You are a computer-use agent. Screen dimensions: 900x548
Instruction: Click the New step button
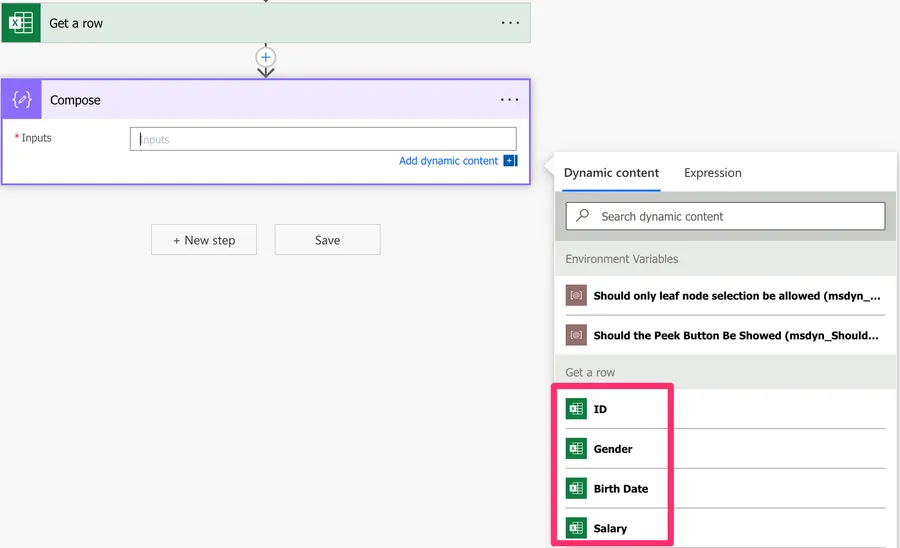point(204,240)
